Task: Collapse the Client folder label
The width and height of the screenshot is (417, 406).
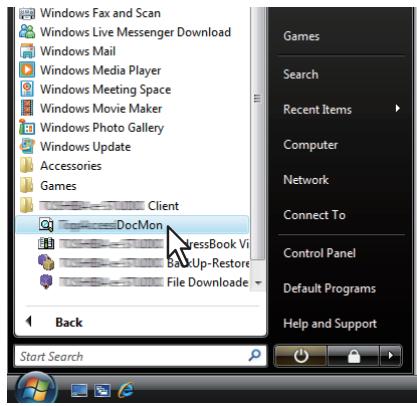Action: [x=109, y=206]
